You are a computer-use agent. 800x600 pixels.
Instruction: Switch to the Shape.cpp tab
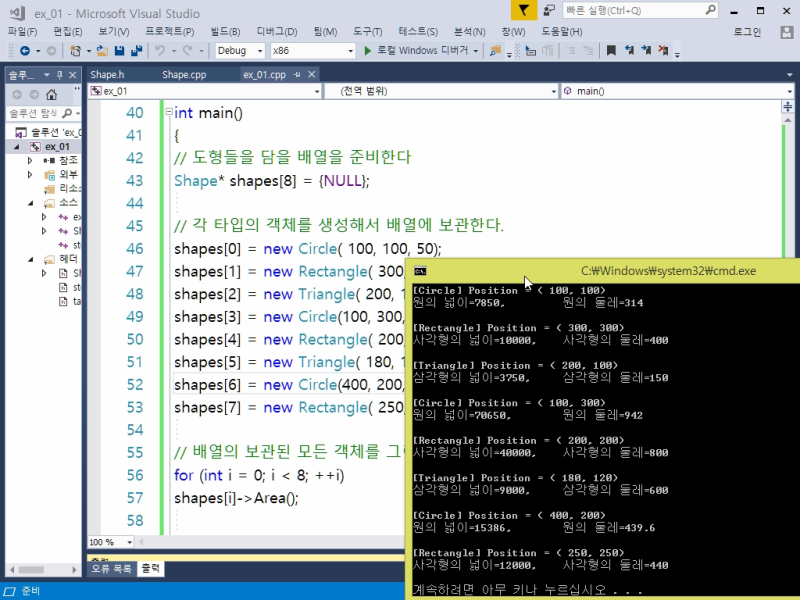pyautogui.click(x=184, y=74)
